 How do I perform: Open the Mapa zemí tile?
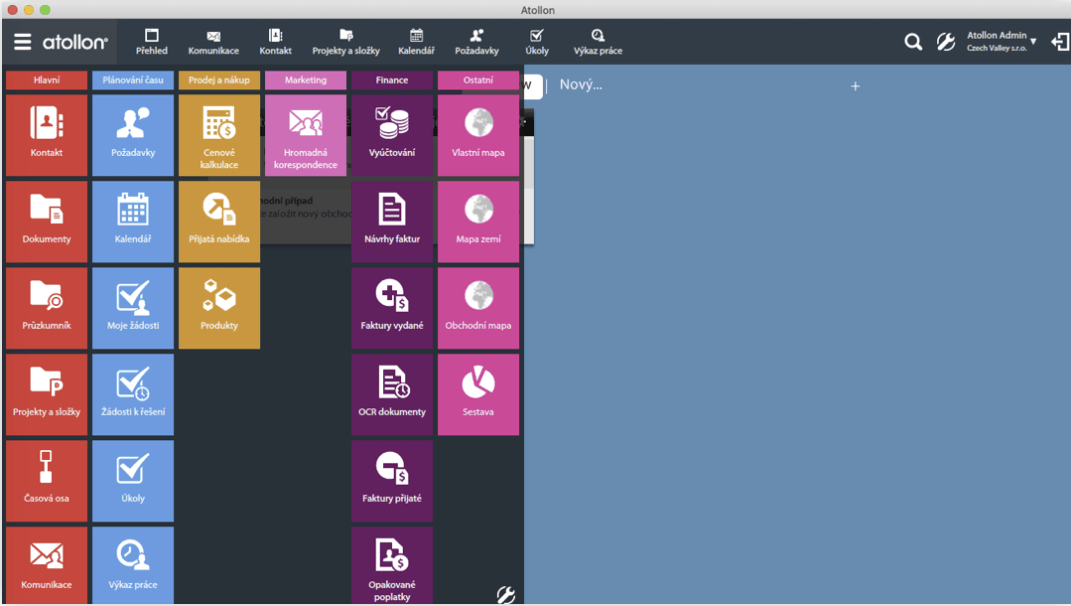click(478, 221)
